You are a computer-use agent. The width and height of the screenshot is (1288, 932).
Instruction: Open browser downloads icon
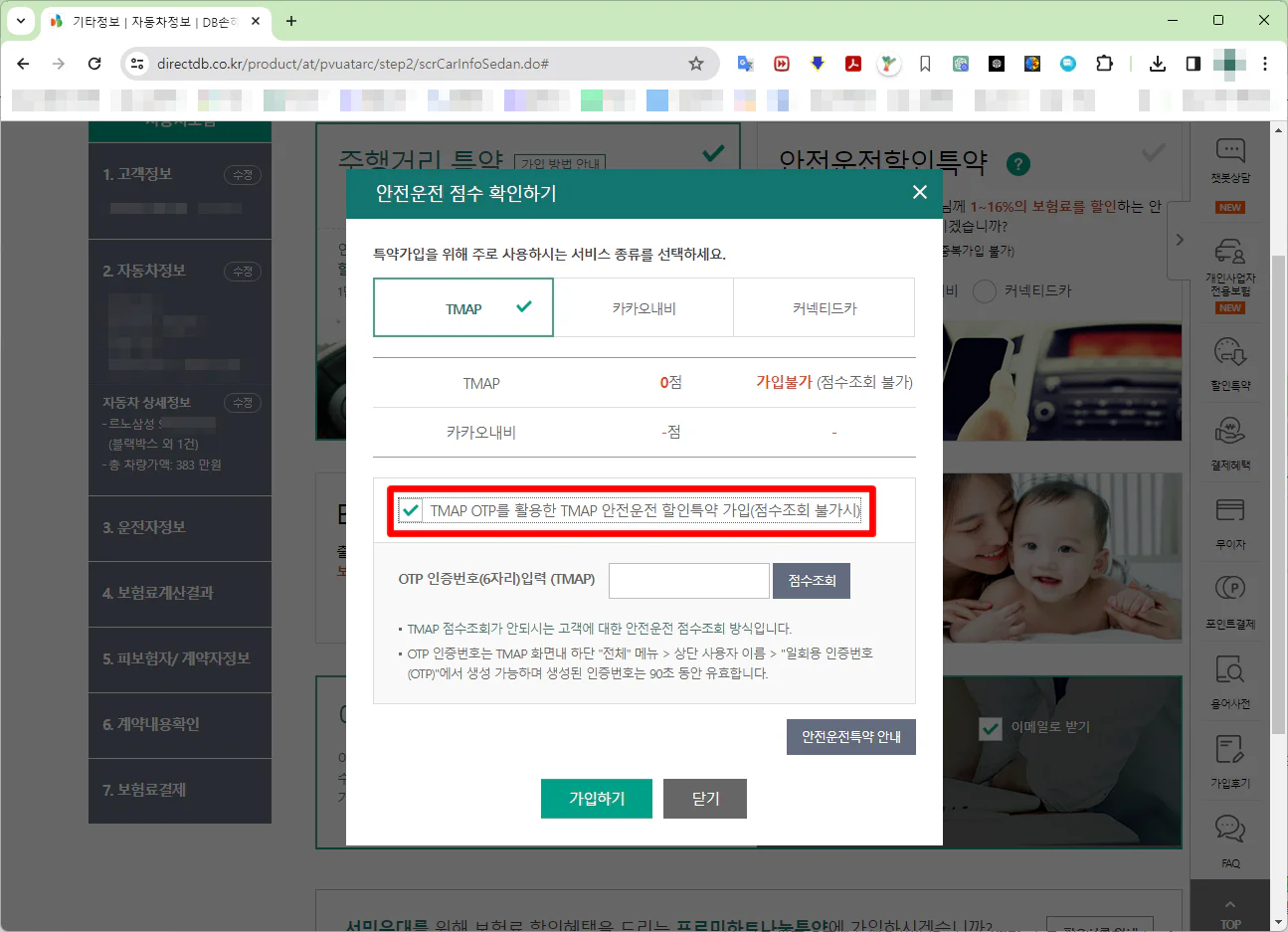1158,64
